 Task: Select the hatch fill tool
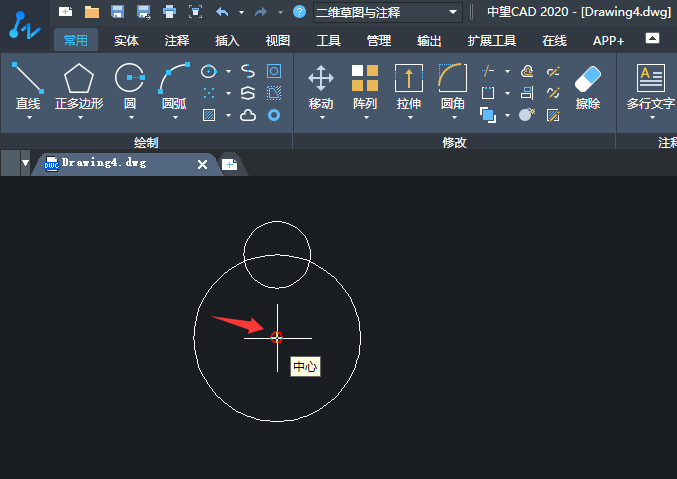(x=209, y=115)
